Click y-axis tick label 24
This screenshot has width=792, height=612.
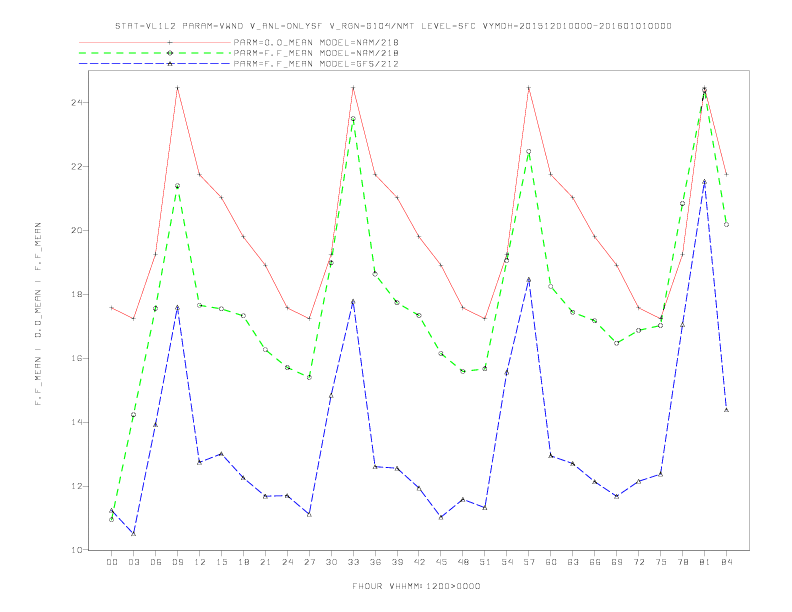pyautogui.click(x=77, y=103)
